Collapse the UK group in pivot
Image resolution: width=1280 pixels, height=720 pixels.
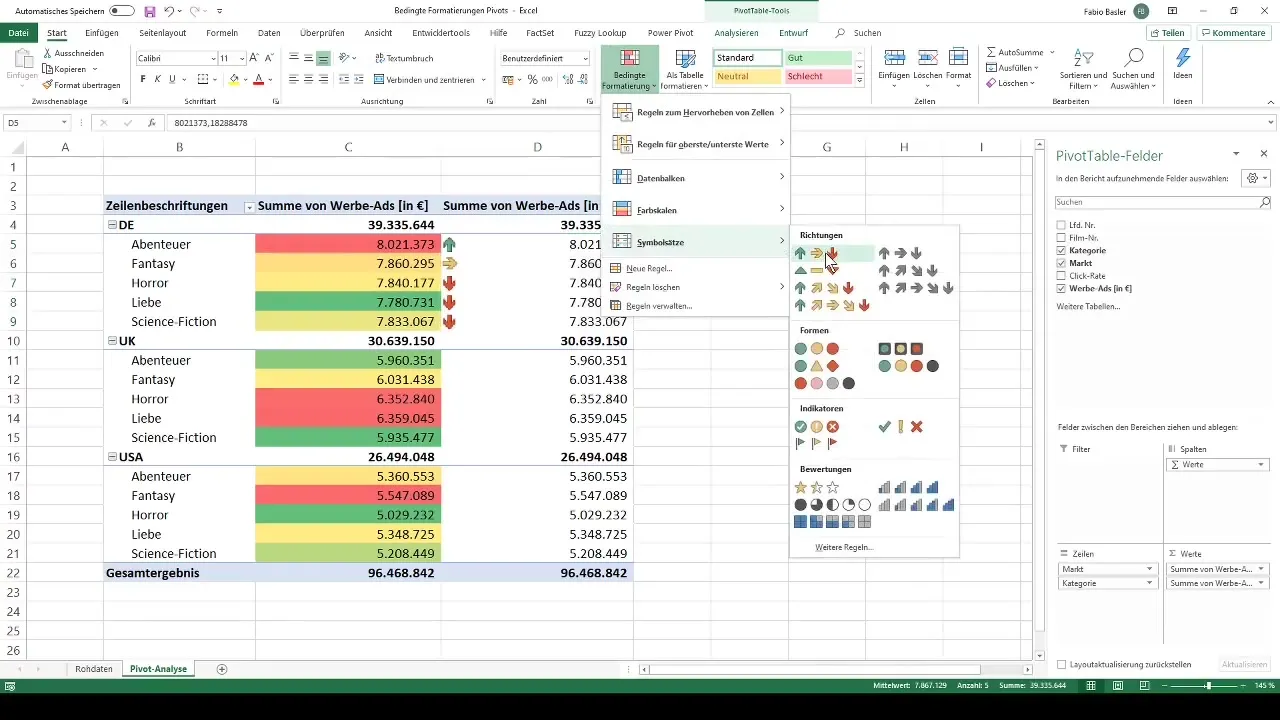(111, 341)
